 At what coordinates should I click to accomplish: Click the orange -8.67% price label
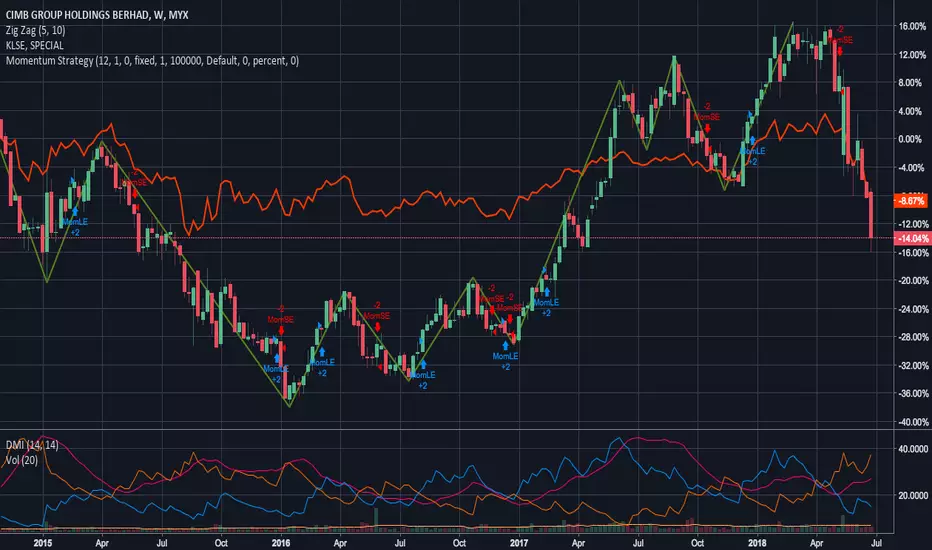pos(911,201)
